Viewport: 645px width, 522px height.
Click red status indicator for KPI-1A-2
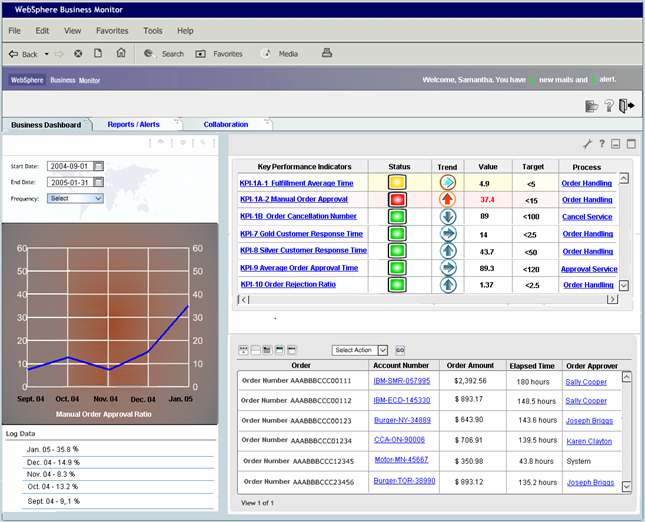point(397,200)
